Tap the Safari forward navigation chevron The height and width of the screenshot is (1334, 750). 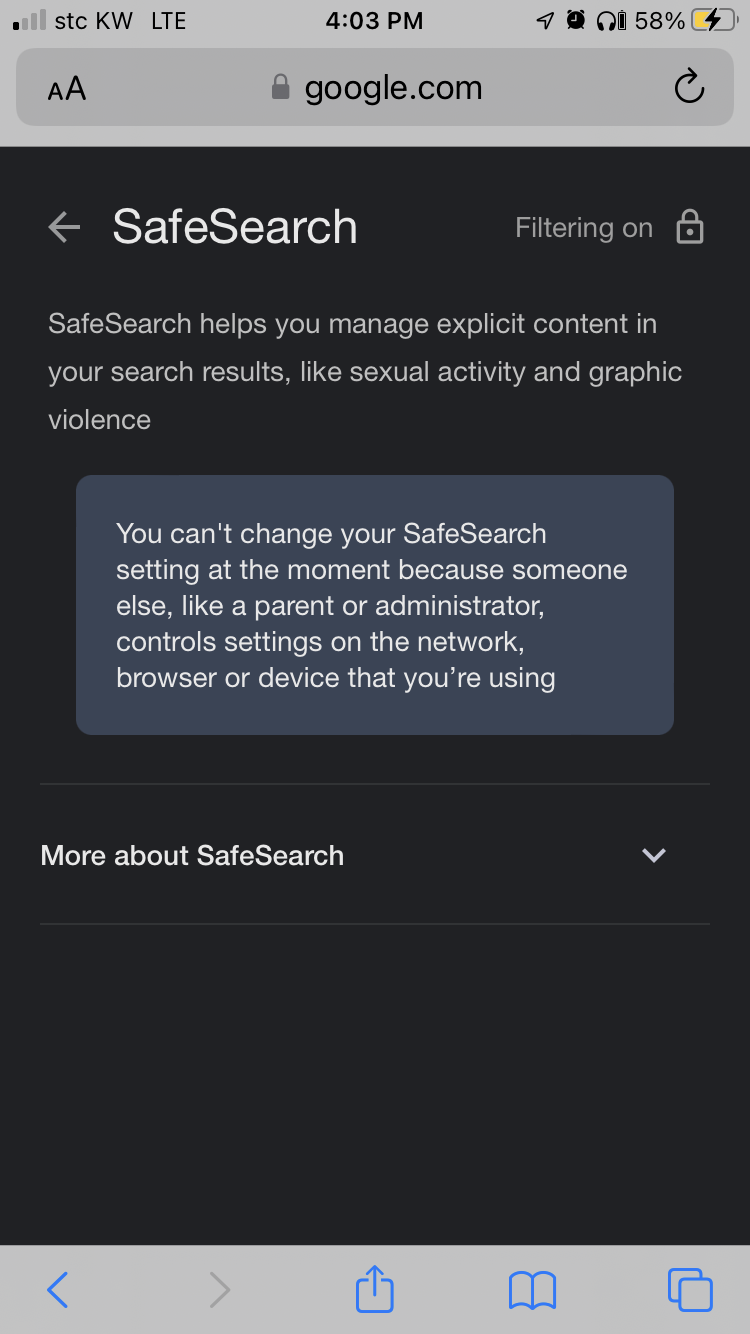point(219,1290)
